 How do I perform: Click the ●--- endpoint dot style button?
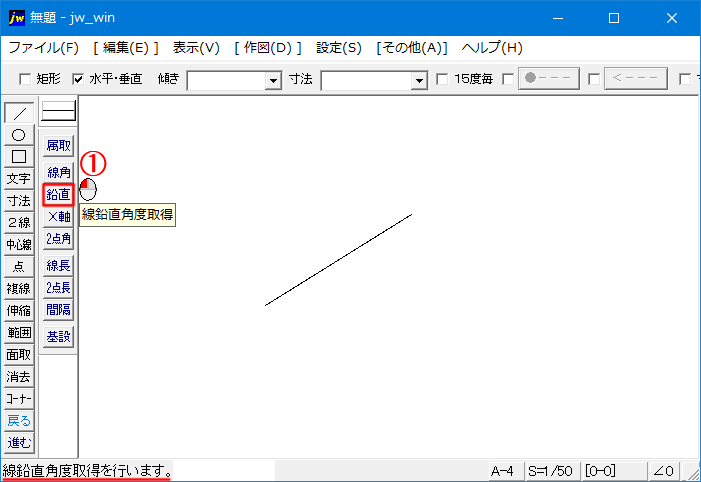click(x=549, y=78)
